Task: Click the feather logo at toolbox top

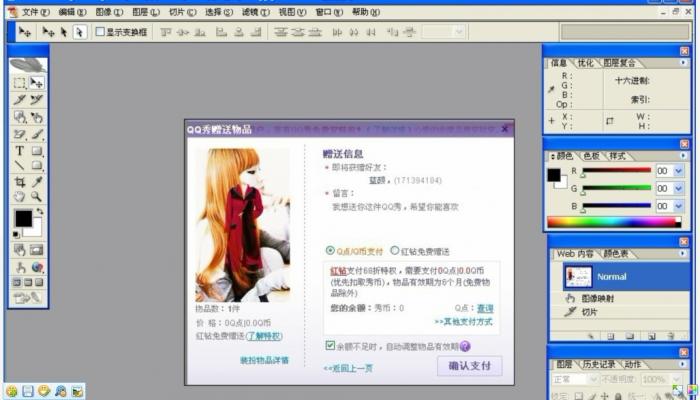Action: click(28, 65)
